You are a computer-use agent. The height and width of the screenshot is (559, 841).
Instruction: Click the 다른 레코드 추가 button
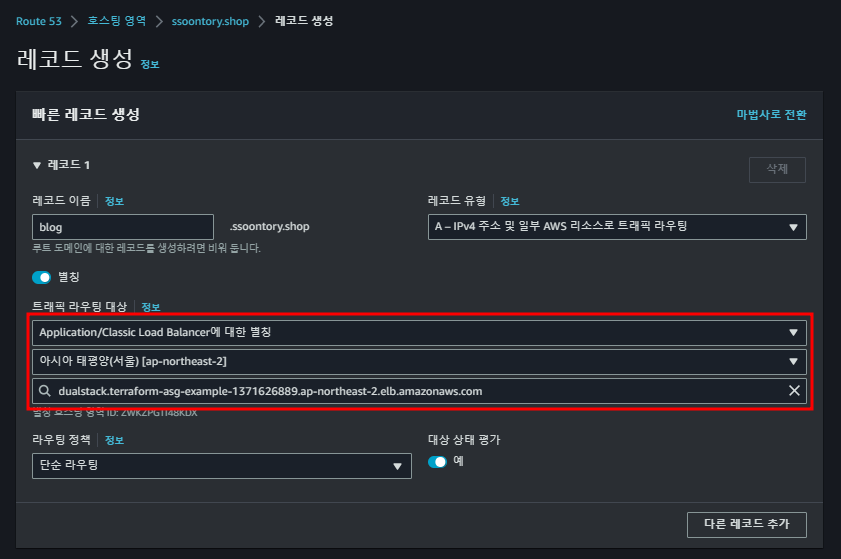pyautogui.click(x=747, y=525)
